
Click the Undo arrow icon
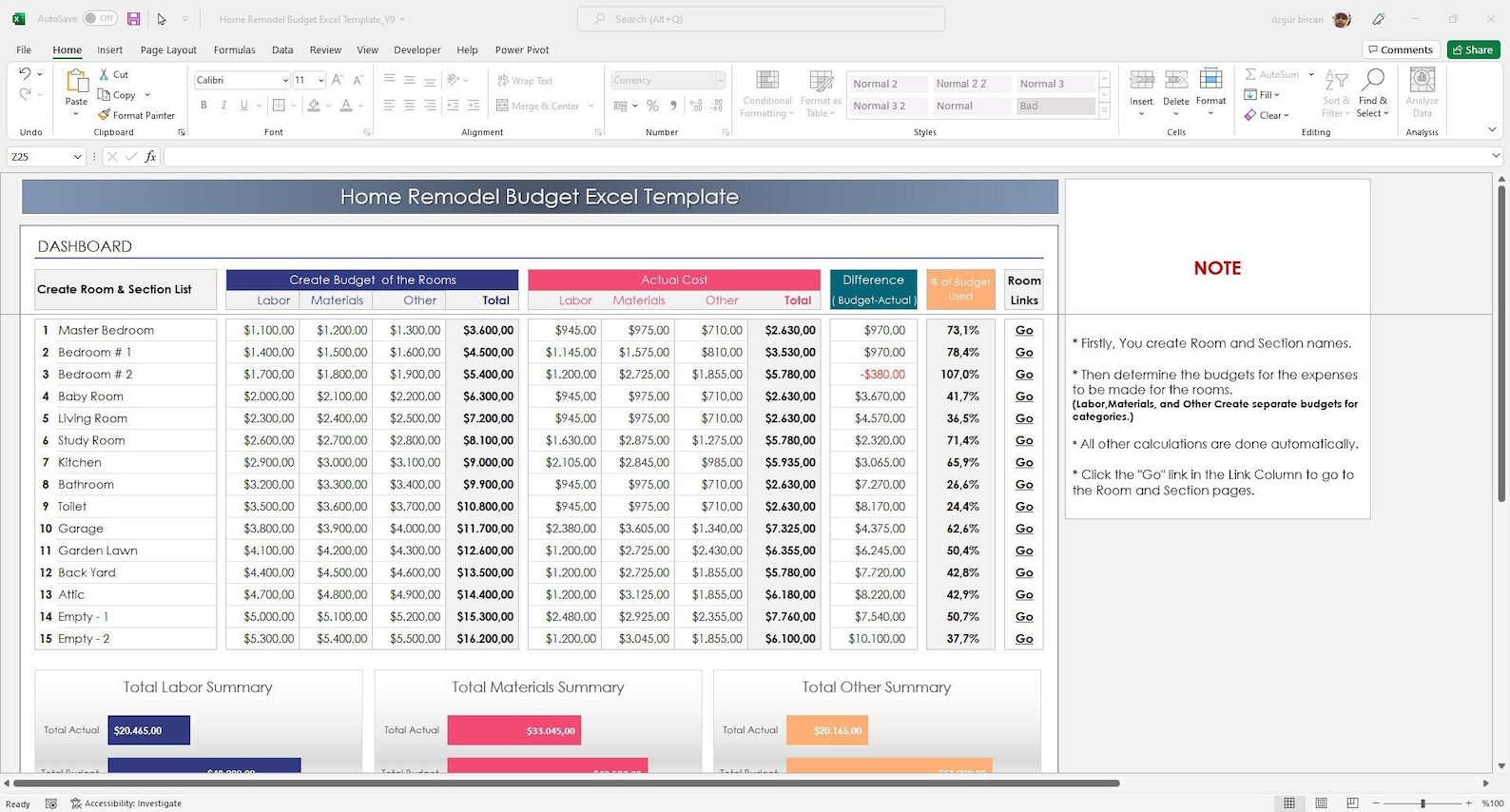click(x=26, y=73)
